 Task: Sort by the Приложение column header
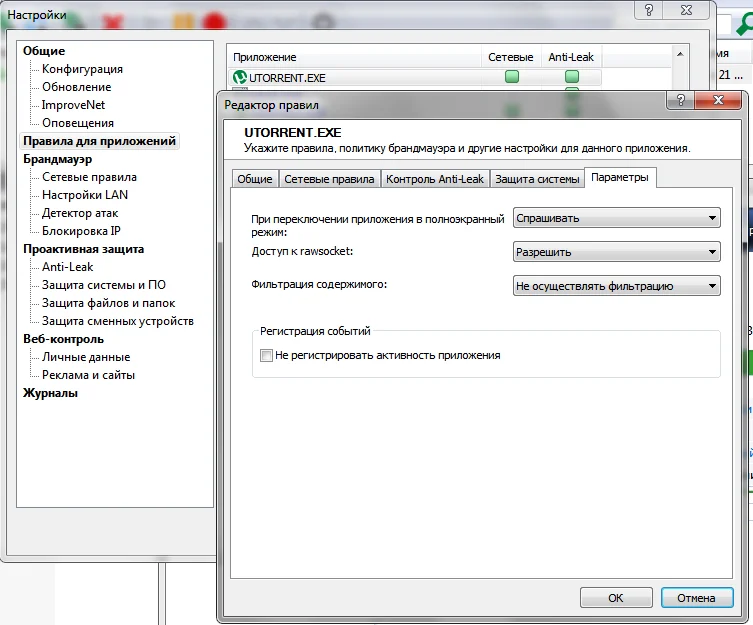354,57
